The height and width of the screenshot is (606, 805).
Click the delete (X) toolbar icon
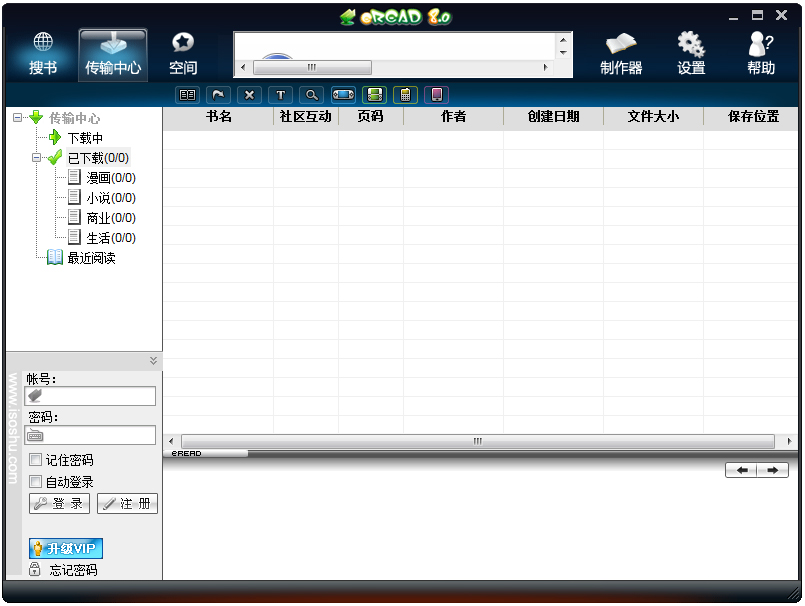click(x=249, y=95)
